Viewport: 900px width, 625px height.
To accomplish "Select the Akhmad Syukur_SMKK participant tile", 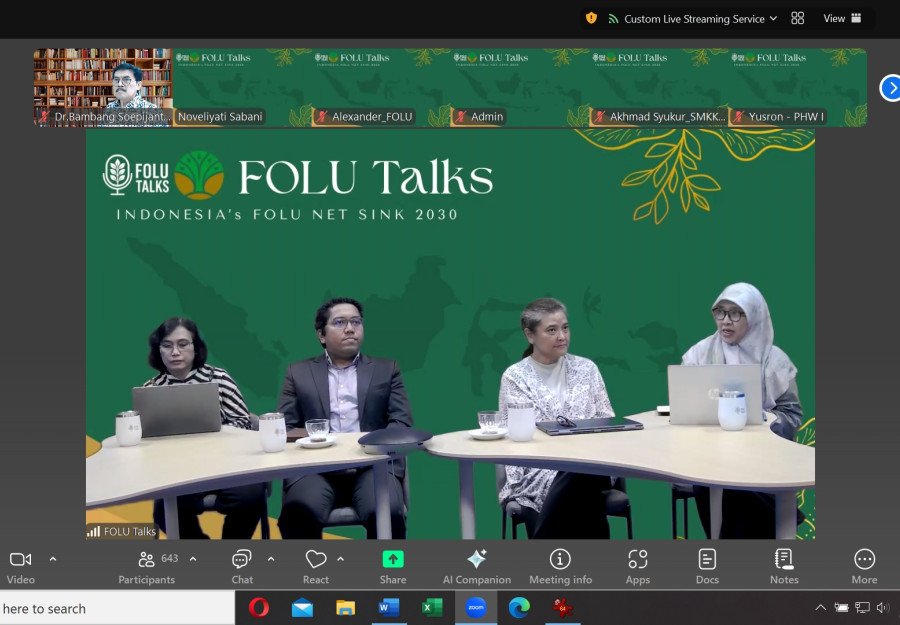I will 658,87.
